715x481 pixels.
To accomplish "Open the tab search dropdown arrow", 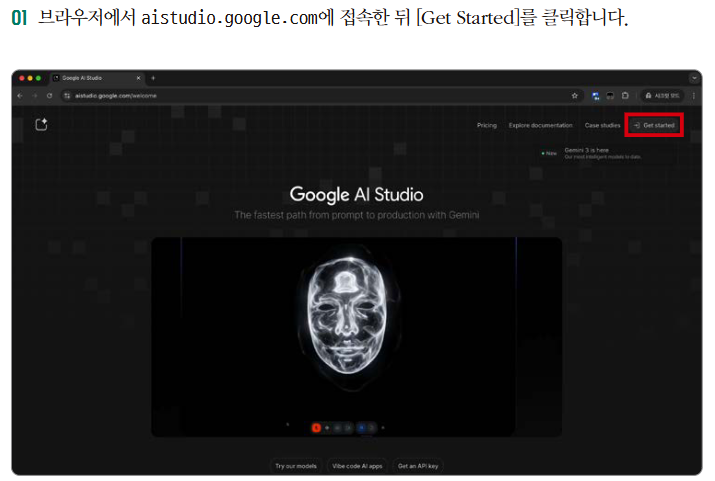I will pyautogui.click(x=694, y=78).
